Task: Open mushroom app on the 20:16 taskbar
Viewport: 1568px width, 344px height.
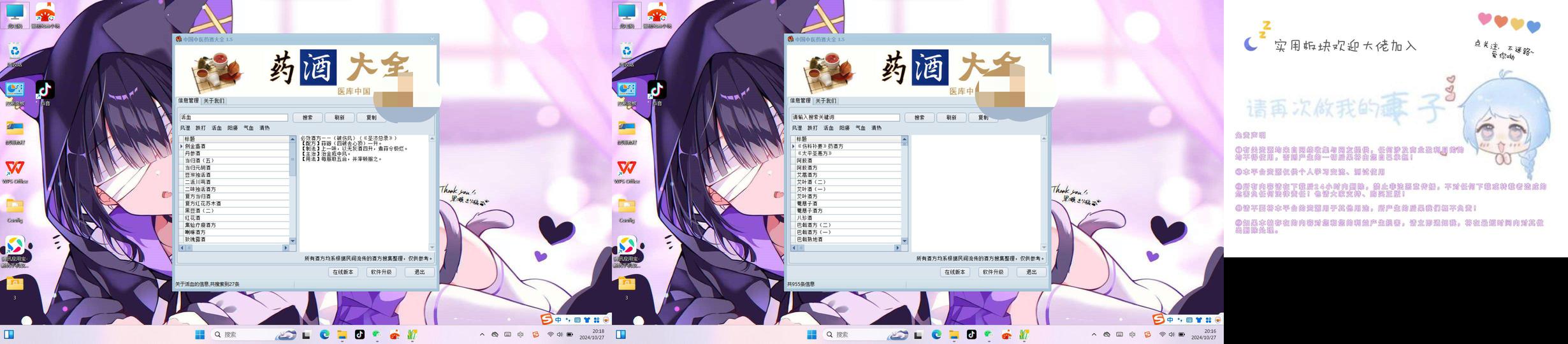Action: (1006, 334)
